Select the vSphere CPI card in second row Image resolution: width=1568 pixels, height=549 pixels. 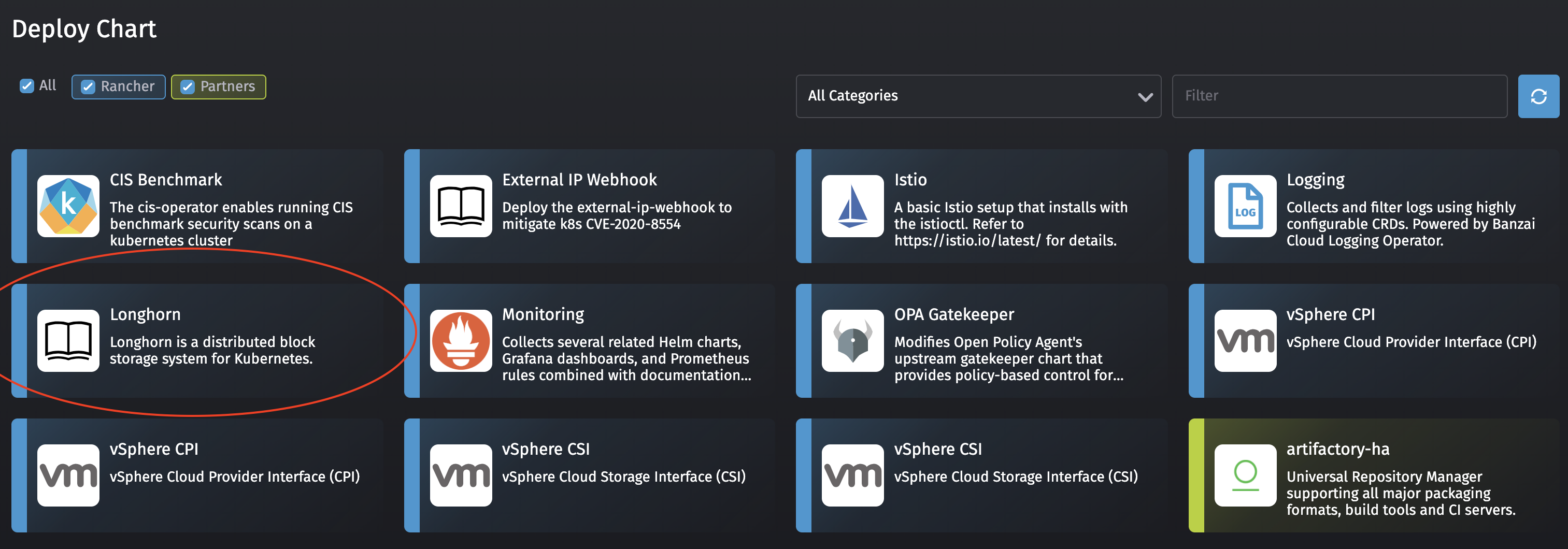[x=1373, y=340]
